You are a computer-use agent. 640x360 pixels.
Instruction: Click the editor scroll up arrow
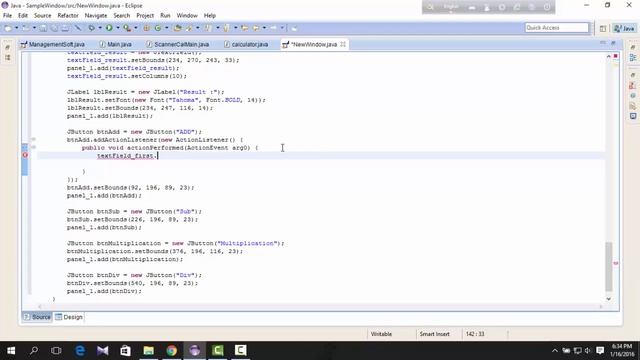(x=609, y=56)
